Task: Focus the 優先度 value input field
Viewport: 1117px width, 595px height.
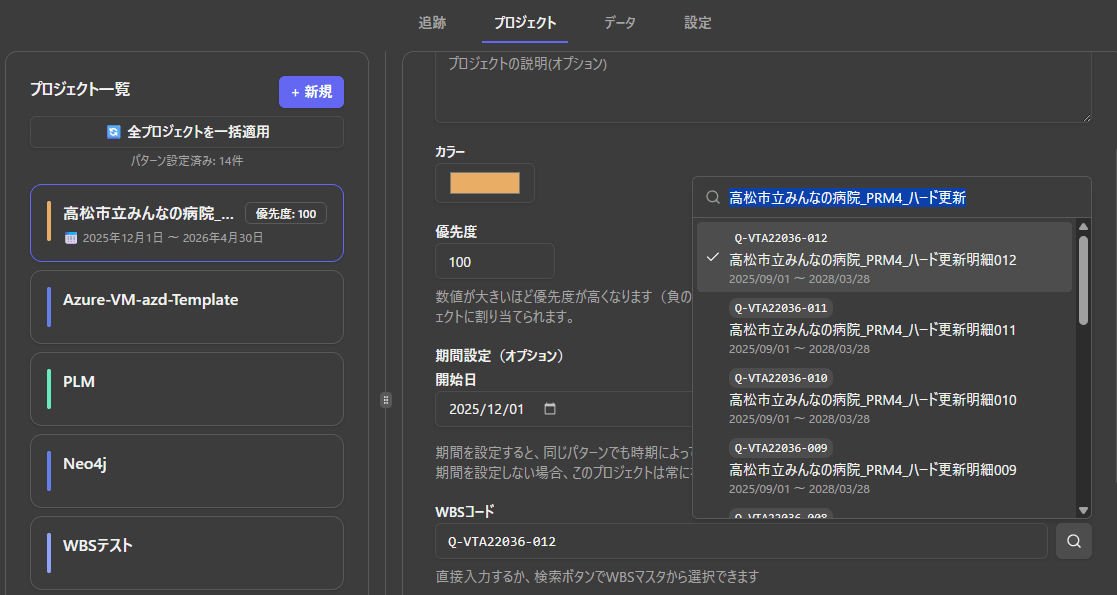Action: [x=494, y=261]
